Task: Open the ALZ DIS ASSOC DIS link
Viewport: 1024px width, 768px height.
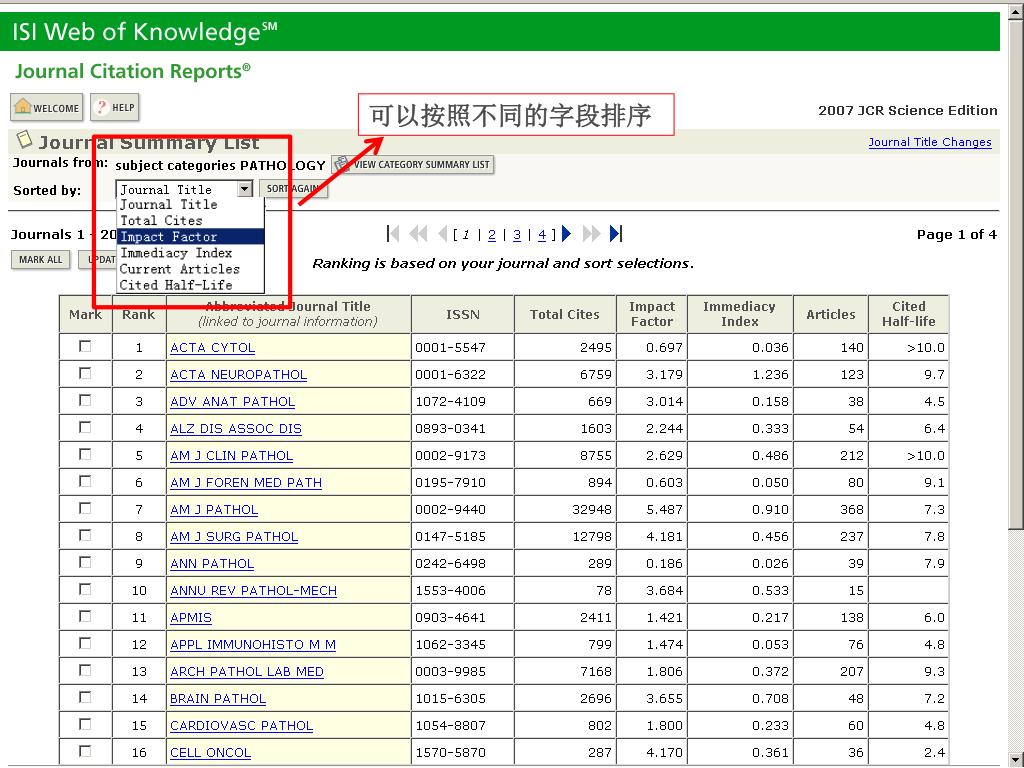Action: (x=236, y=429)
